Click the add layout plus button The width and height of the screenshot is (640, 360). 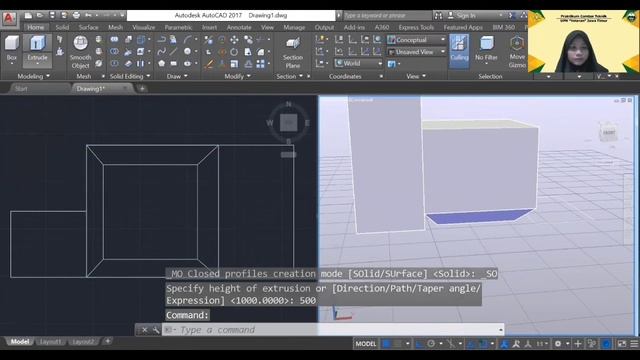(x=107, y=341)
